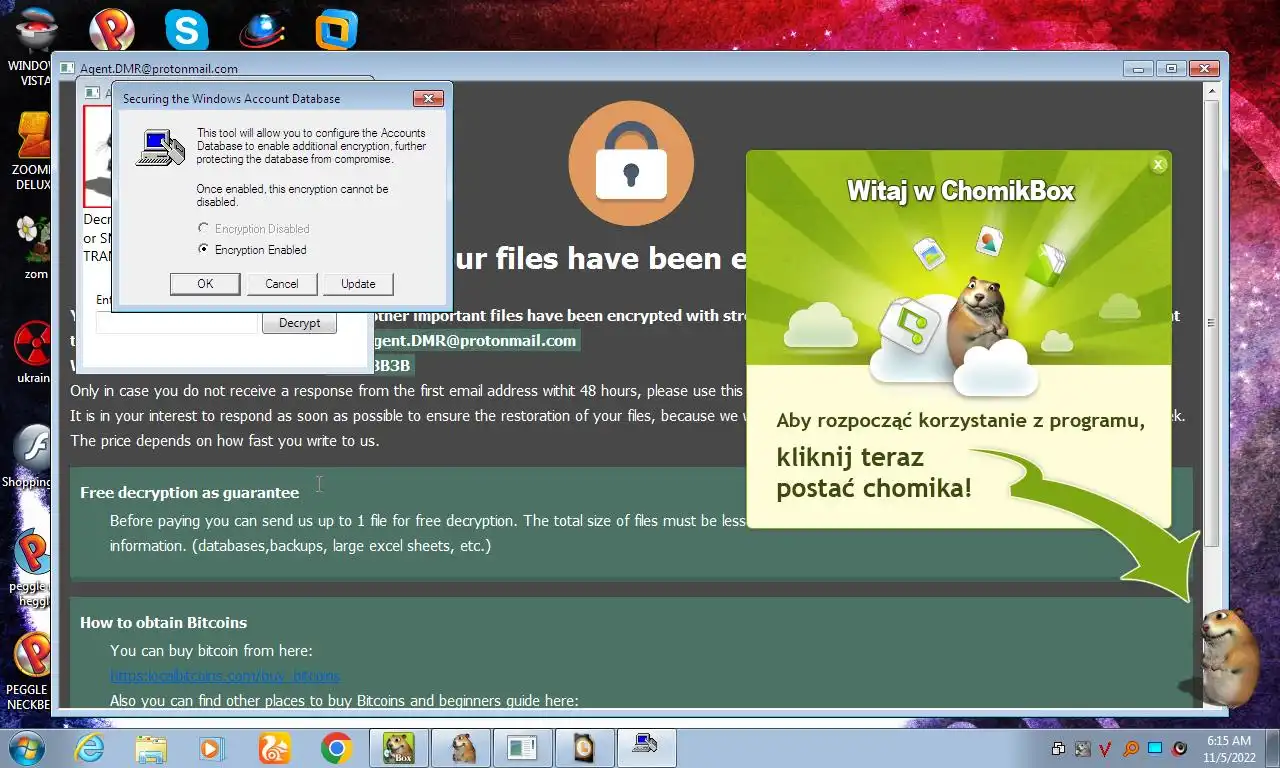Open the ukraine radiation desktop icon
1280x768 pixels.
pos(34,352)
